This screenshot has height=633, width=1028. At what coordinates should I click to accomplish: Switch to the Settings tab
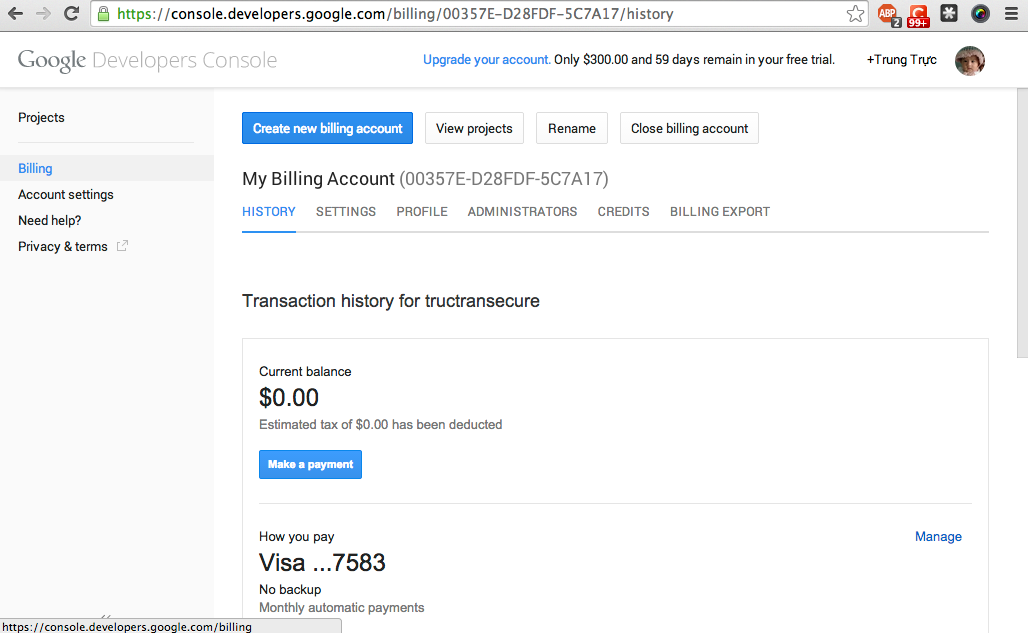point(346,212)
